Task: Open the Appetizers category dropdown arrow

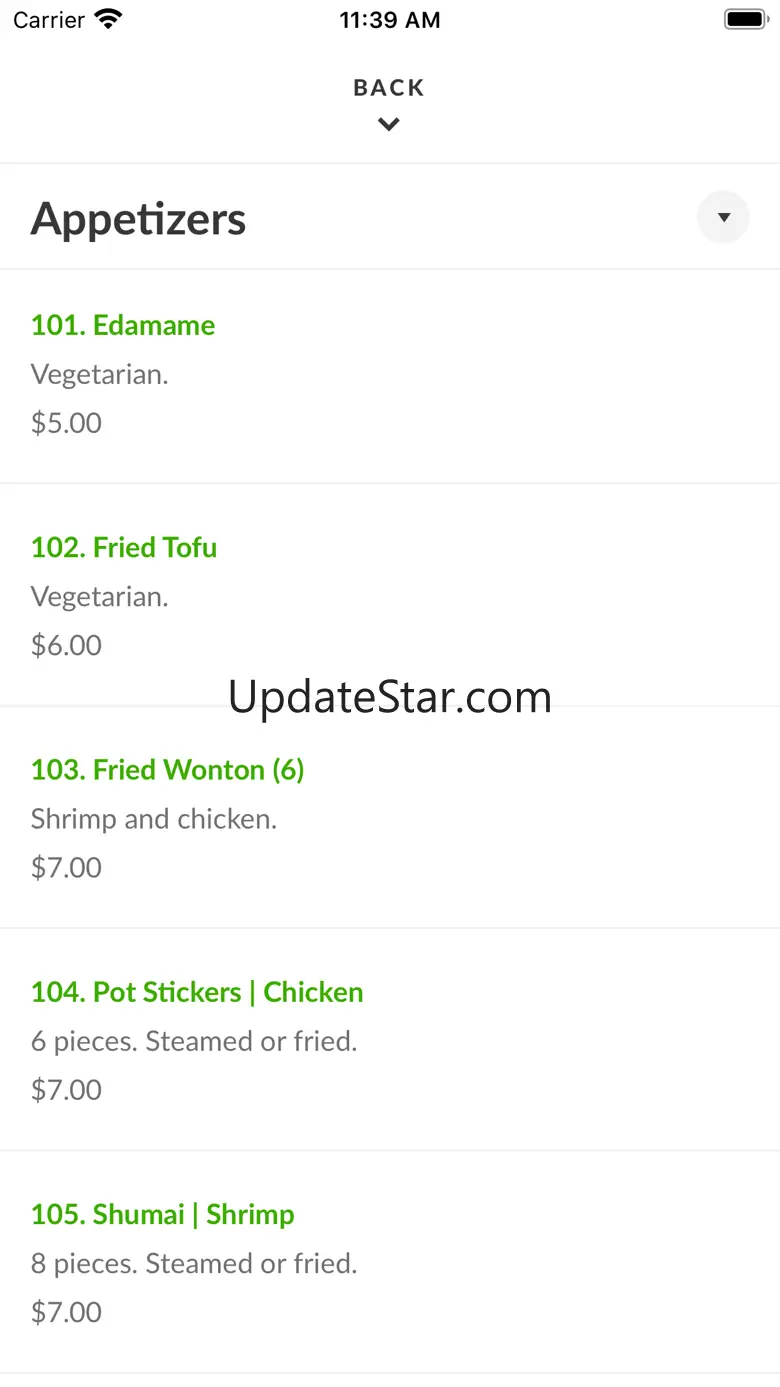Action: coord(723,217)
